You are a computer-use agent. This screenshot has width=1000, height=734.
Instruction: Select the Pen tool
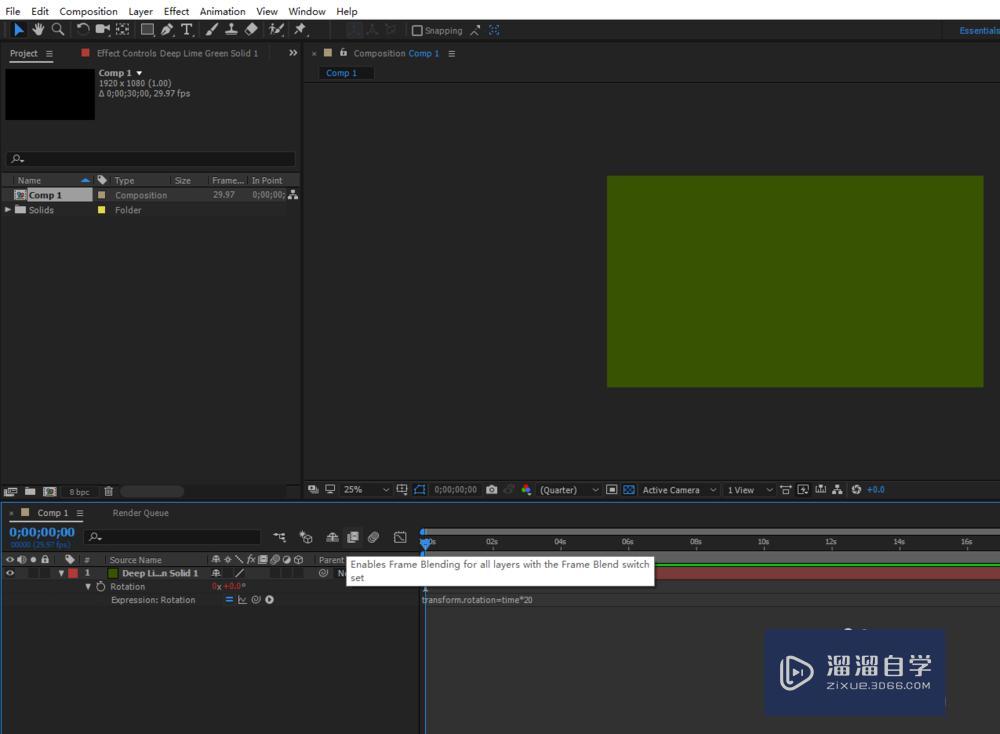coord(167,29)
